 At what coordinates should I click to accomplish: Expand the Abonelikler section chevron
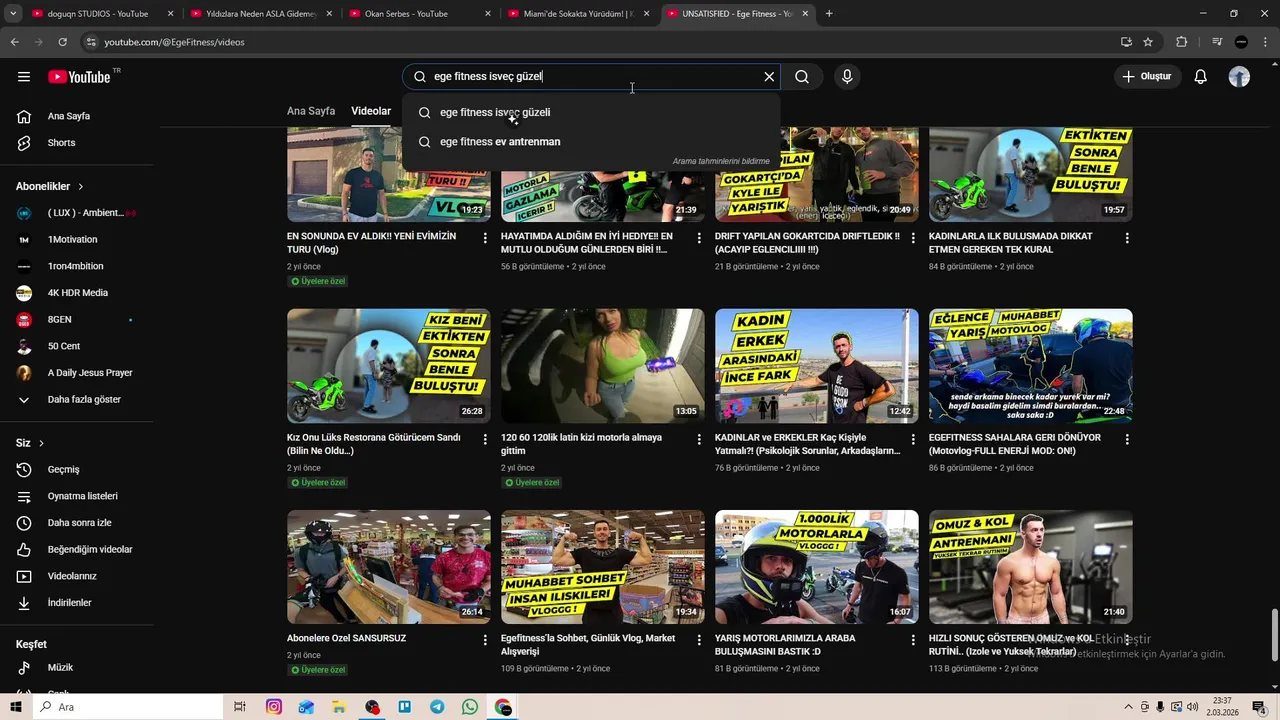(81, 187)
